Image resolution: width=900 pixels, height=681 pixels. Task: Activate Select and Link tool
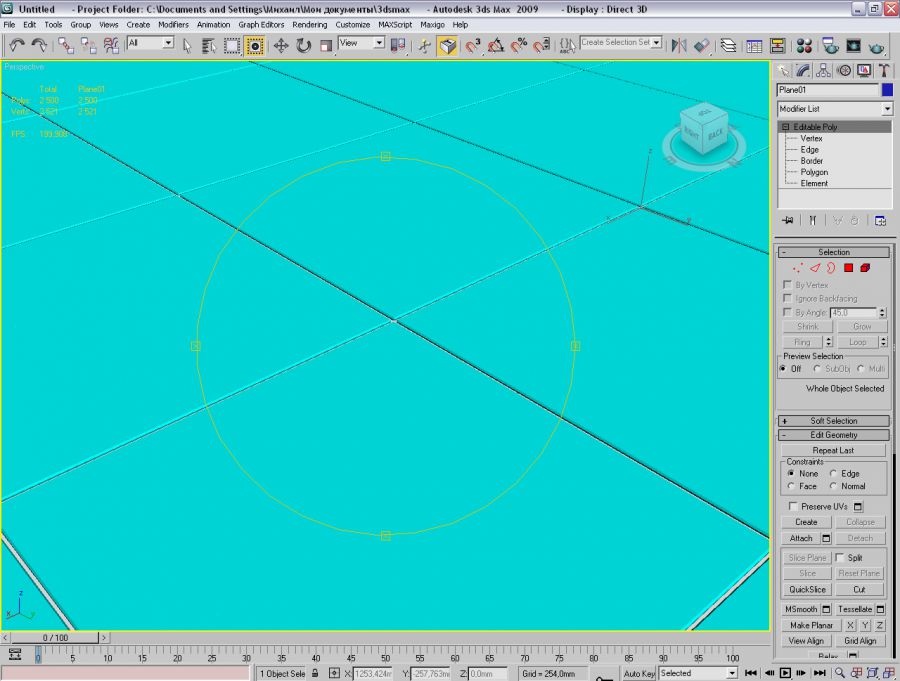65,45
